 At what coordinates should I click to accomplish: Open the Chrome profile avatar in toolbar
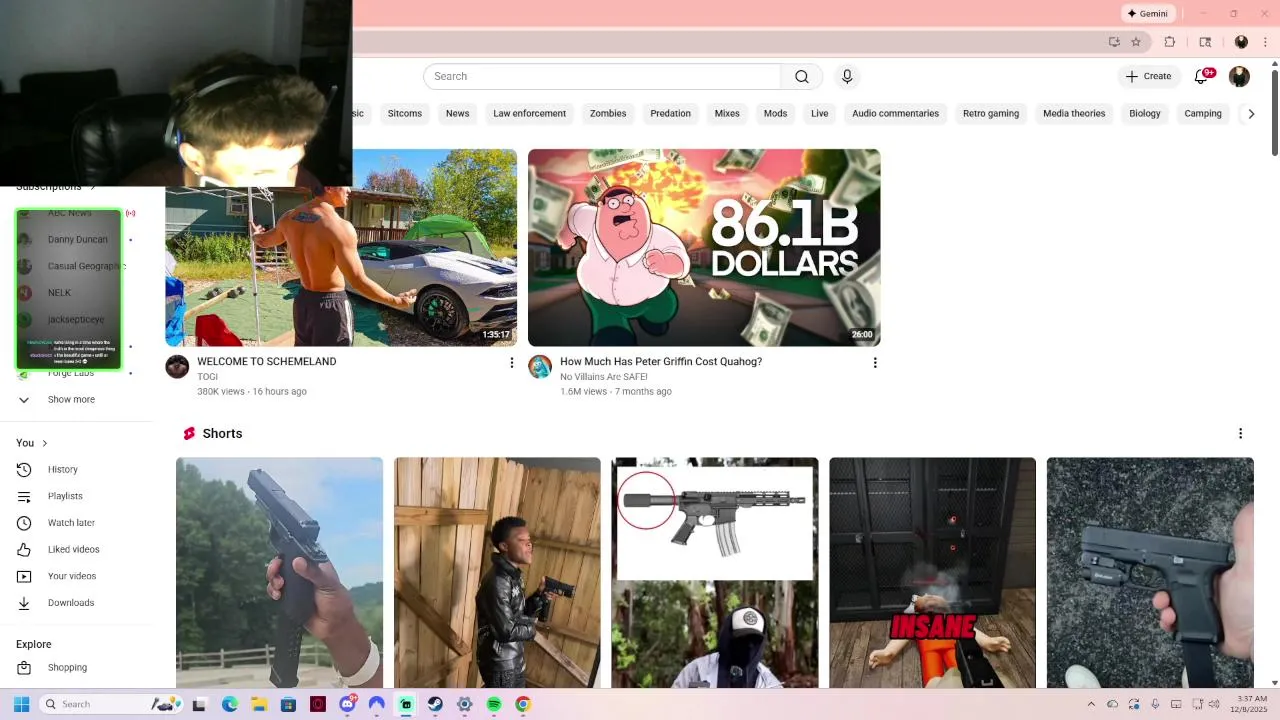1241,42
